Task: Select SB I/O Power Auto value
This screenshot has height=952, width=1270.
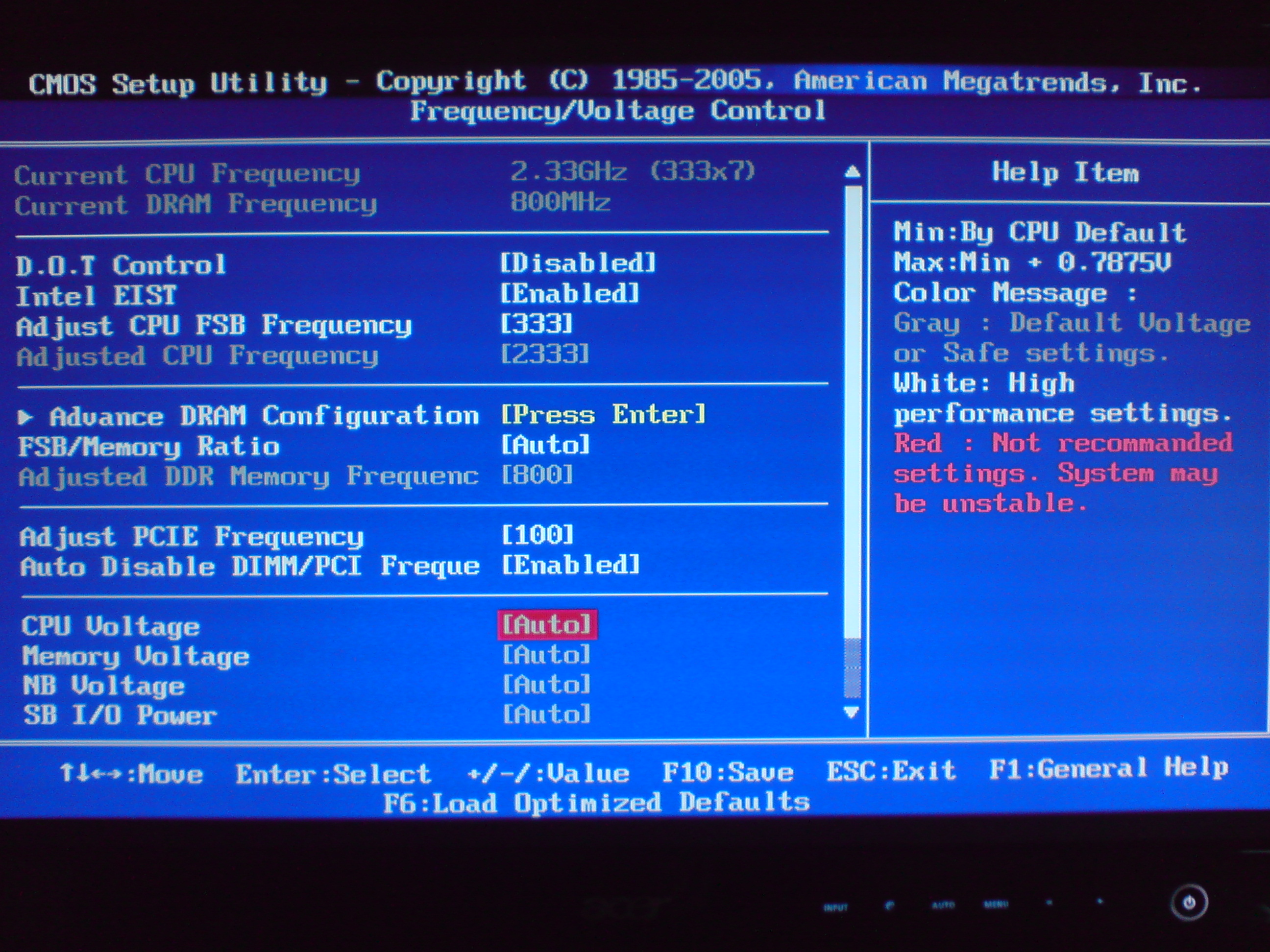Action: point(546,714)
